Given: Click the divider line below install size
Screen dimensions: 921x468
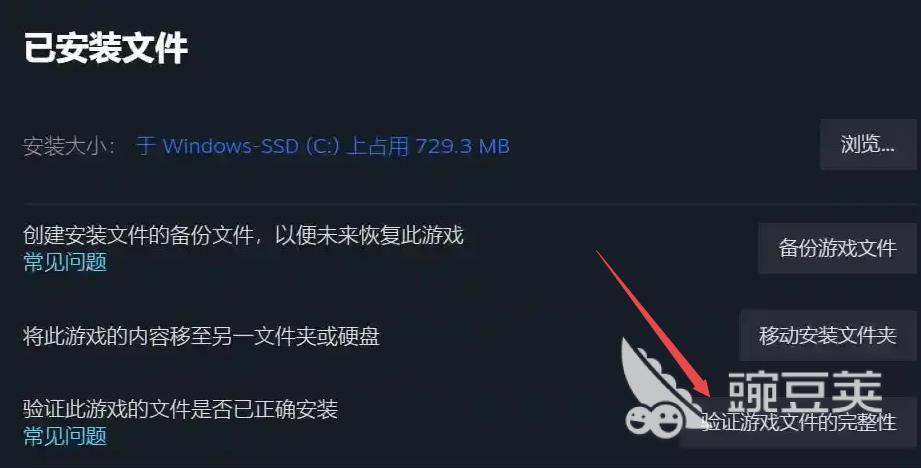Looking at the screenshot, I should (x=470, y=203).
